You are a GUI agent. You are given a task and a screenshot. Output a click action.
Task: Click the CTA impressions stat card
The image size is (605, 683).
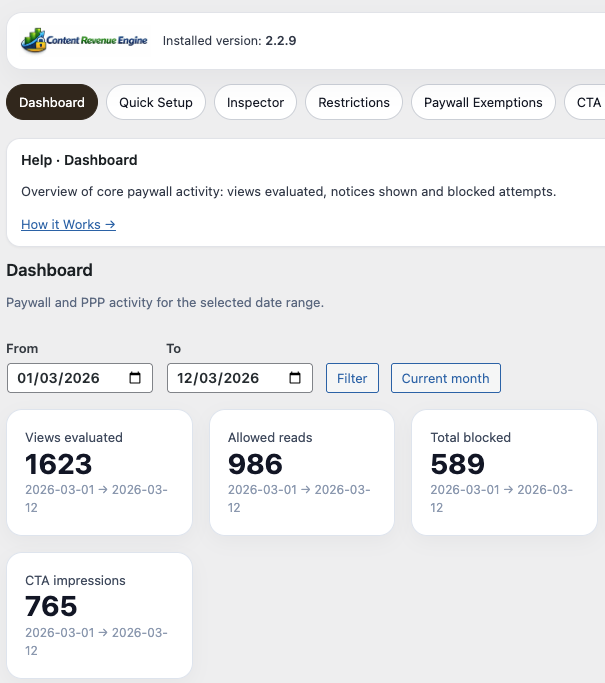(x=99, y=615)
